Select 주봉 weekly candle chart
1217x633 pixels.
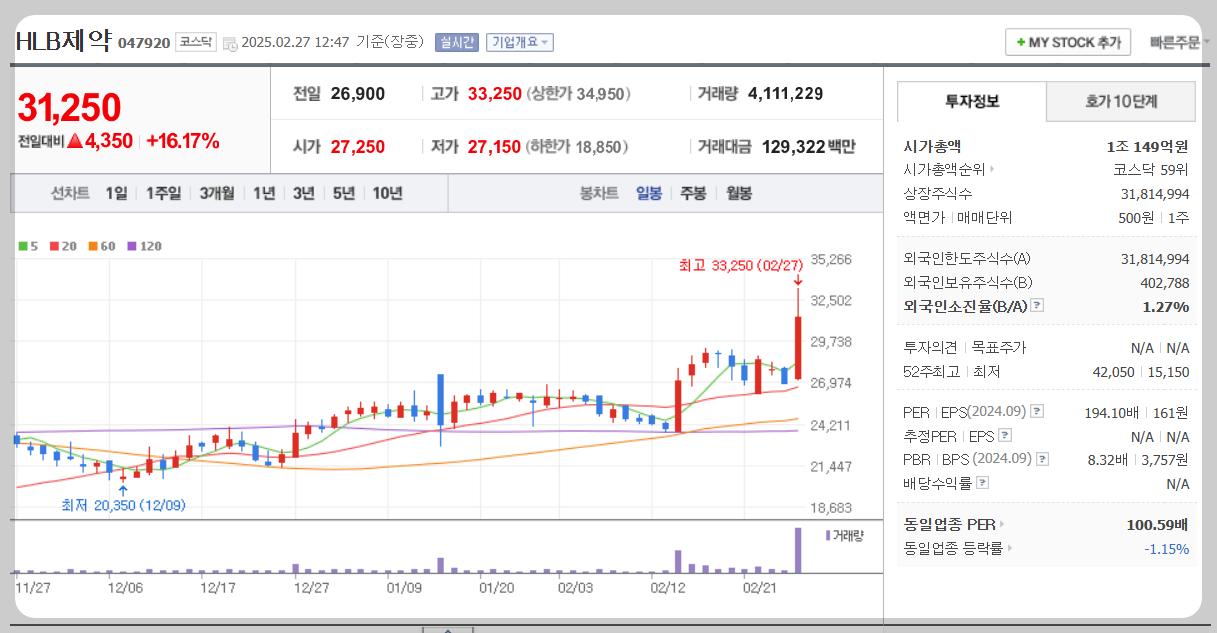693,193
